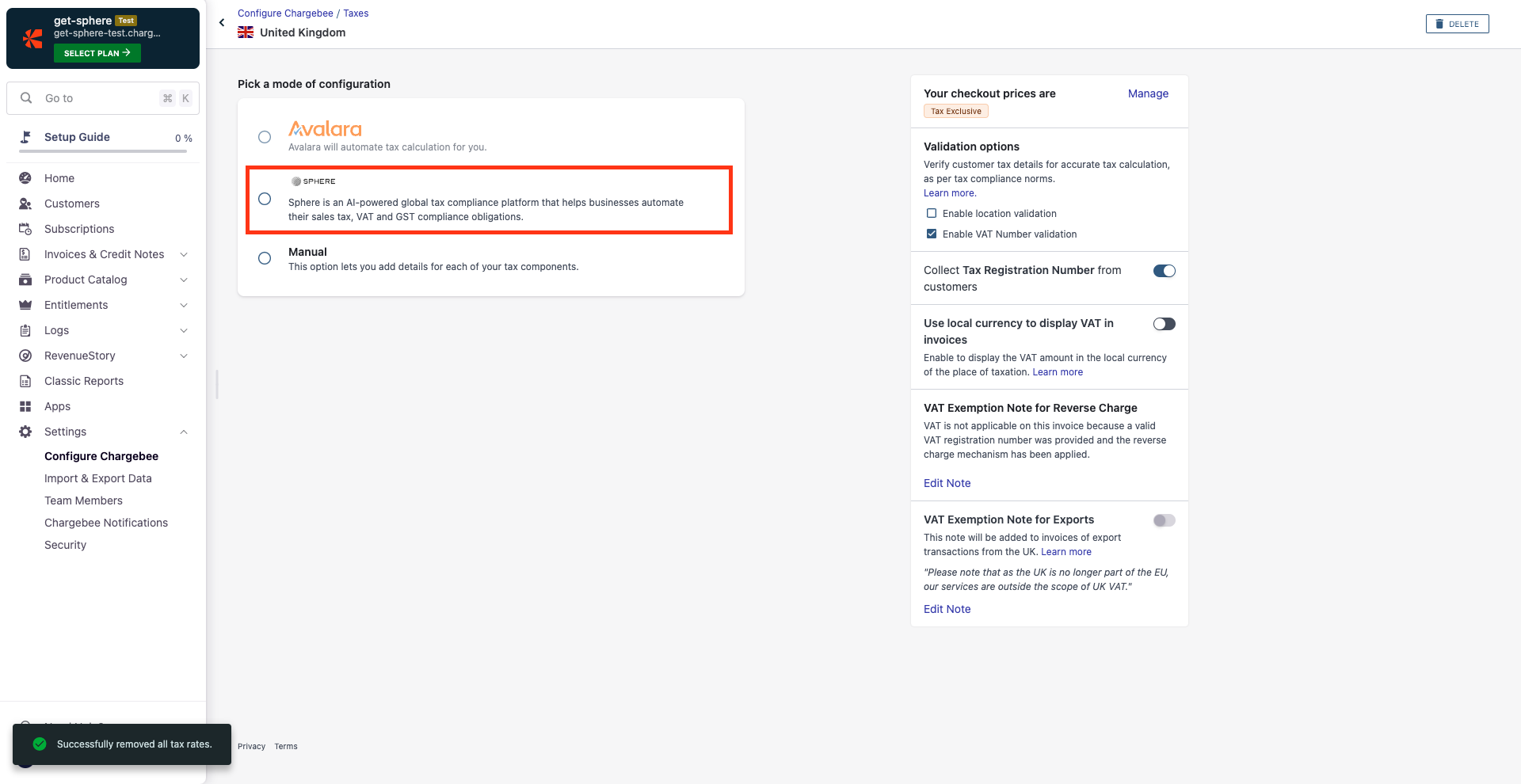
Task: Select the Avalara configuration radio button
Action: coord(265,137)
